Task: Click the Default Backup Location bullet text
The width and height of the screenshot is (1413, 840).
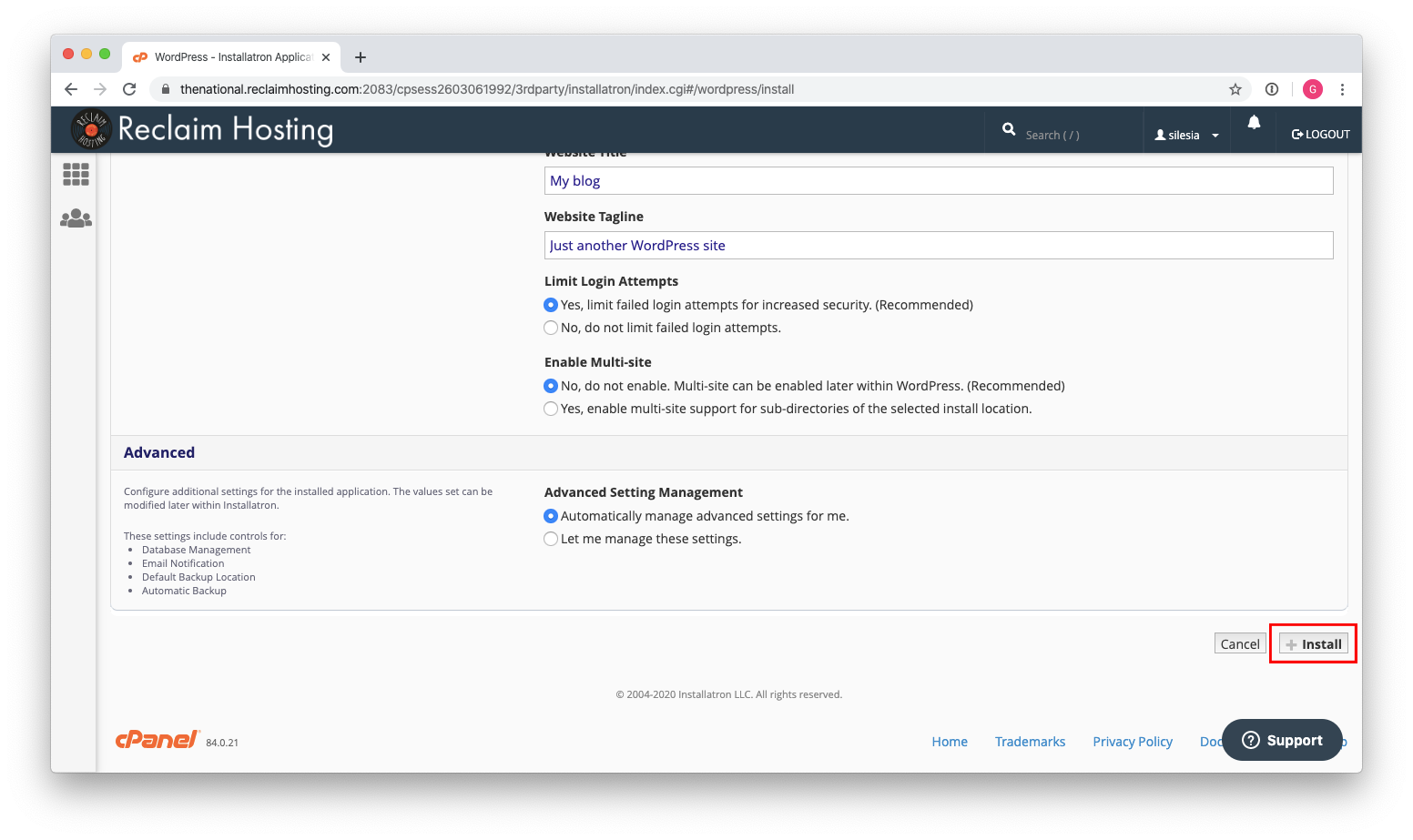Action: pos(198,577)
